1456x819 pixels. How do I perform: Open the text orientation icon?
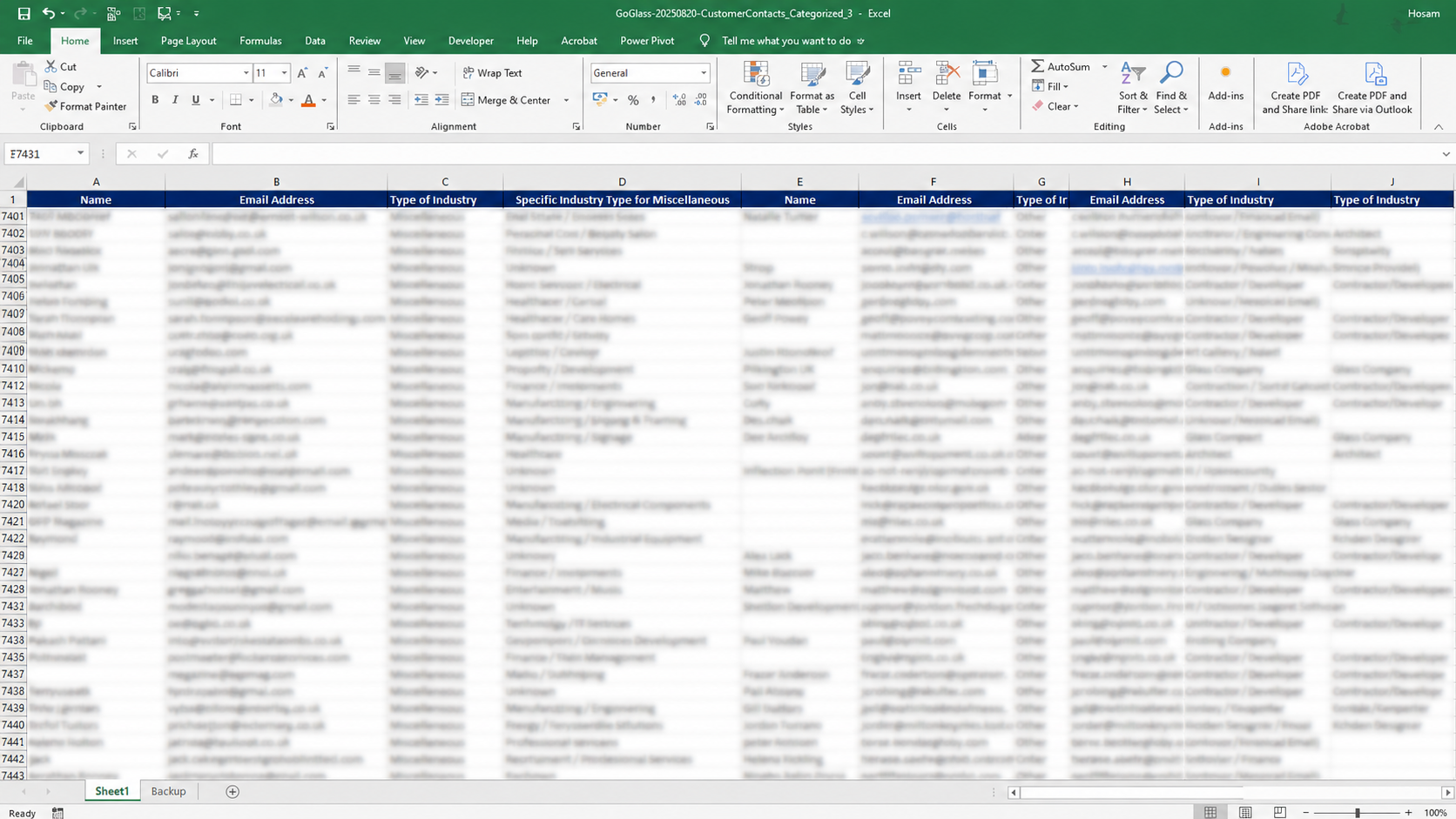(421, 73)
